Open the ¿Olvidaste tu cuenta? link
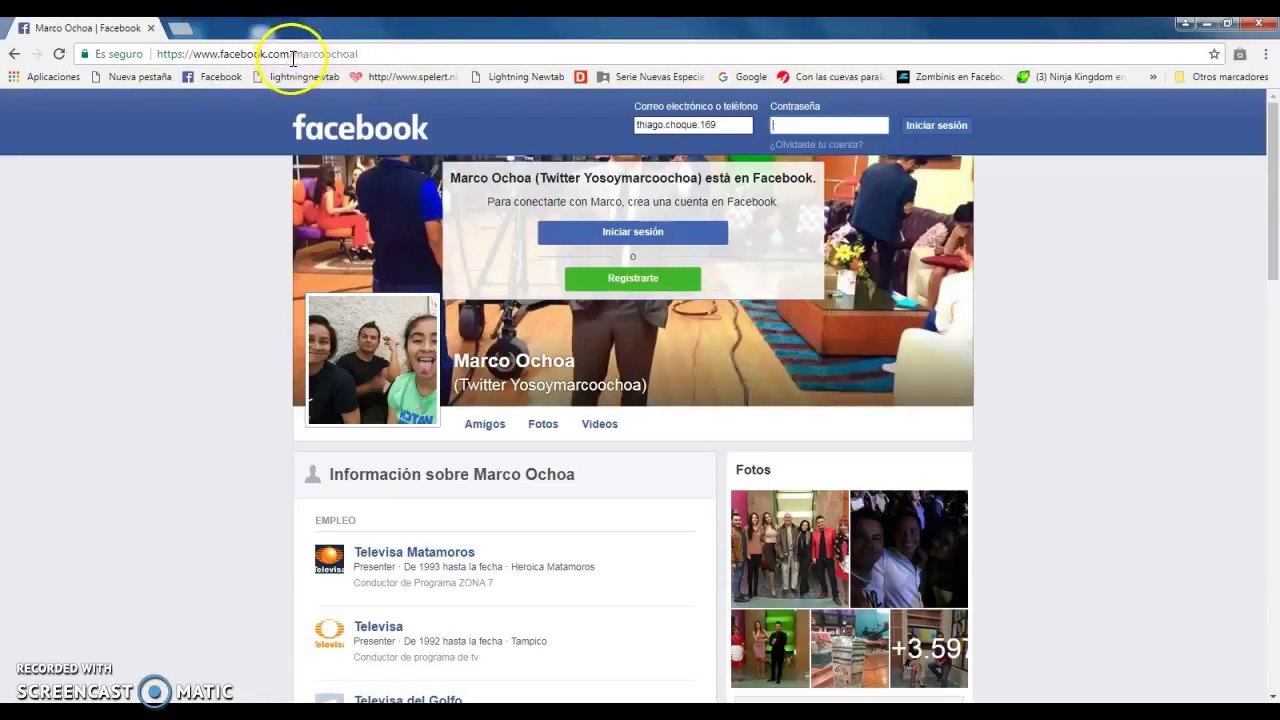This screenshot has width=1280, height=720. click(x=816, y=145)
